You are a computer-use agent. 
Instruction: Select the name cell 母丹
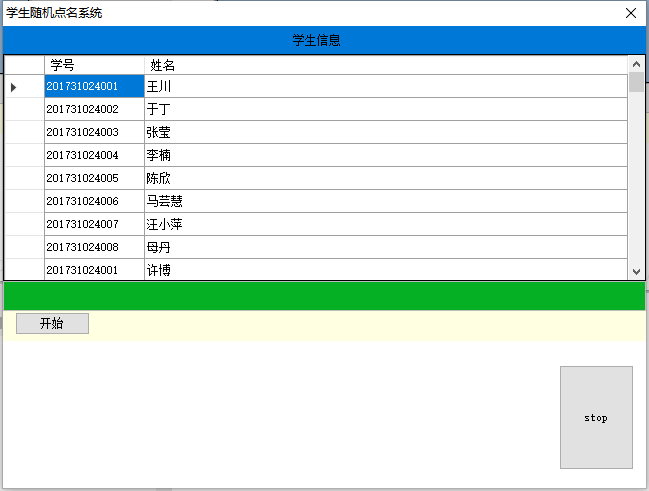(x=386, y=247)
